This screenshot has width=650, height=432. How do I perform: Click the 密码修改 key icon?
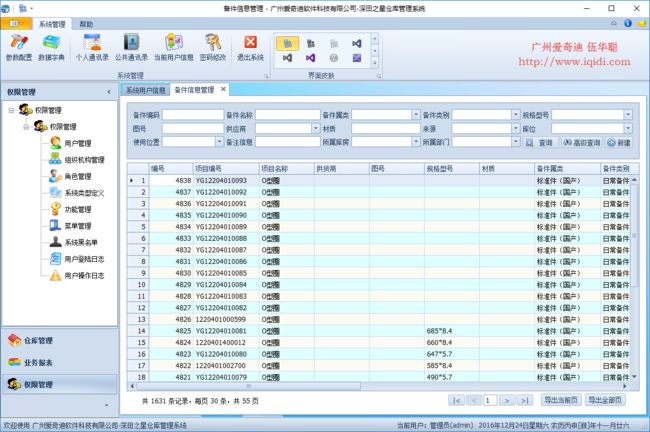(x=213, y=47)
